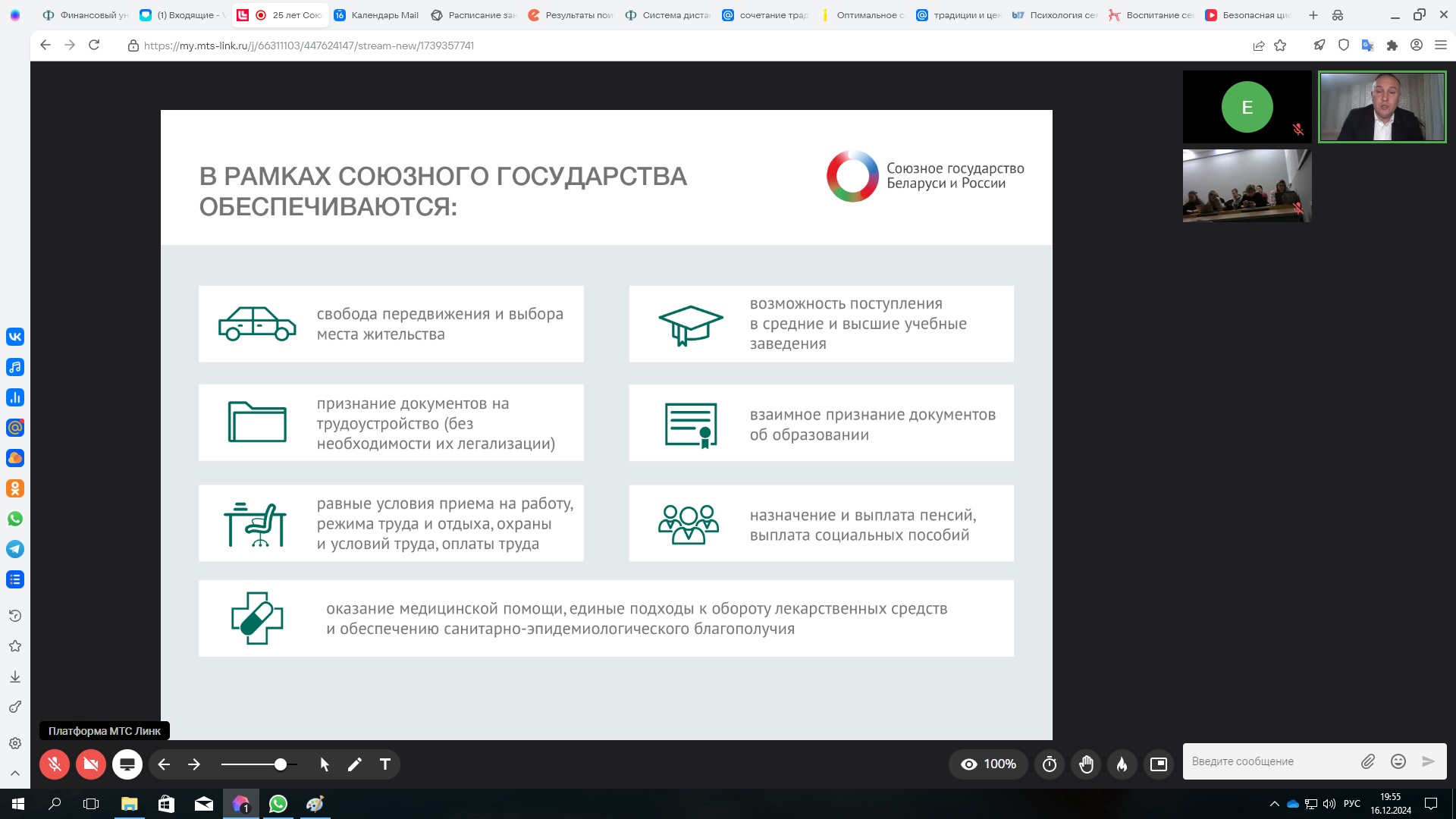Select the pointer cursor tool

tap(325, 764)
